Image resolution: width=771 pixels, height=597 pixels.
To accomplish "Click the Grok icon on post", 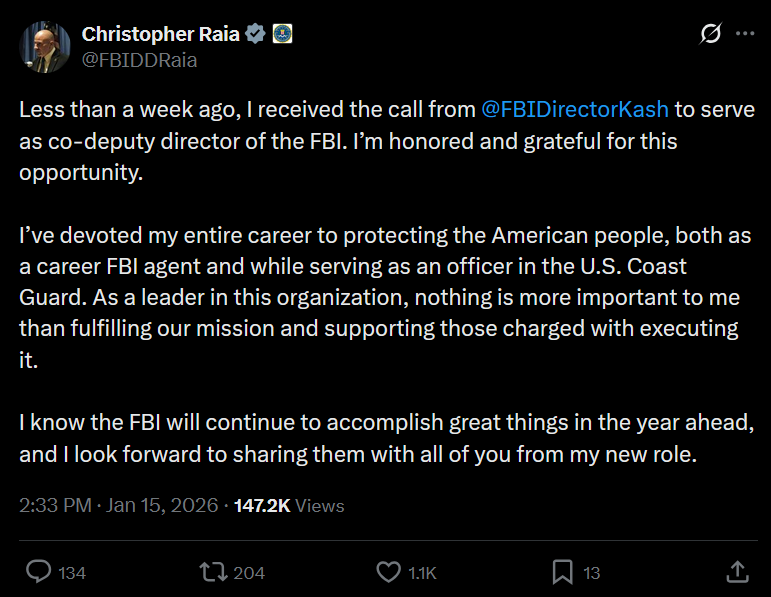I will click(710, 34).
